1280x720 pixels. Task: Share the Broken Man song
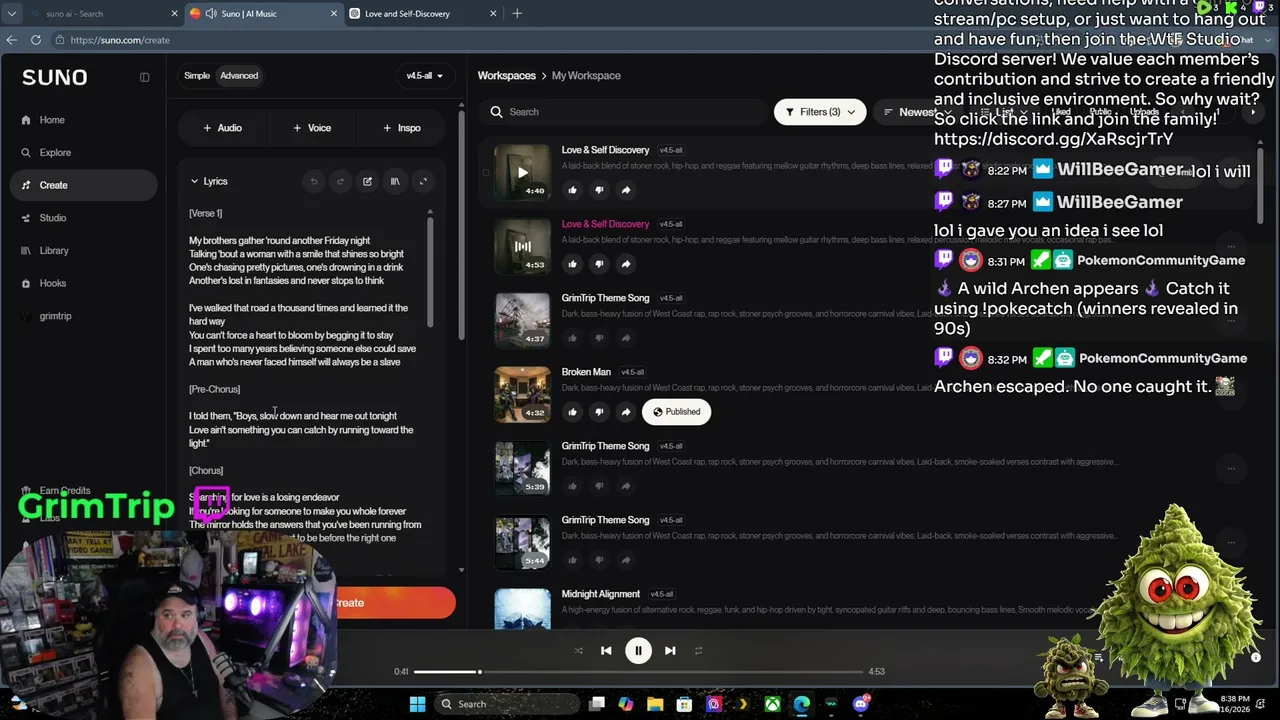coord(625,412)
